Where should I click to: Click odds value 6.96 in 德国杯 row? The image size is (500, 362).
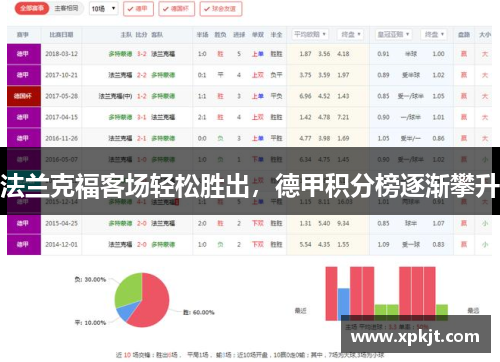(305, 96)
